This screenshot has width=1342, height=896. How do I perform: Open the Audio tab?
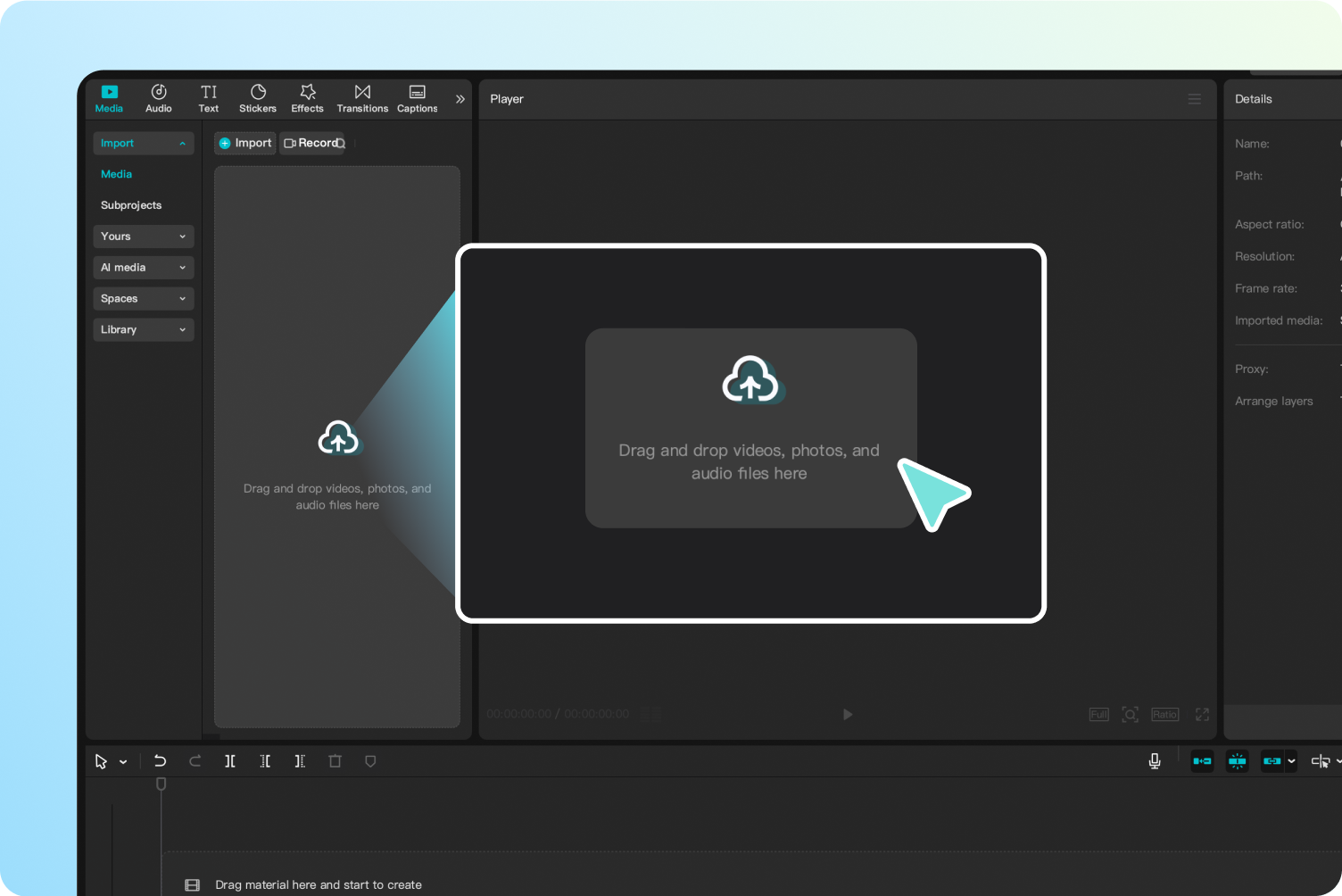coord(159,98)
